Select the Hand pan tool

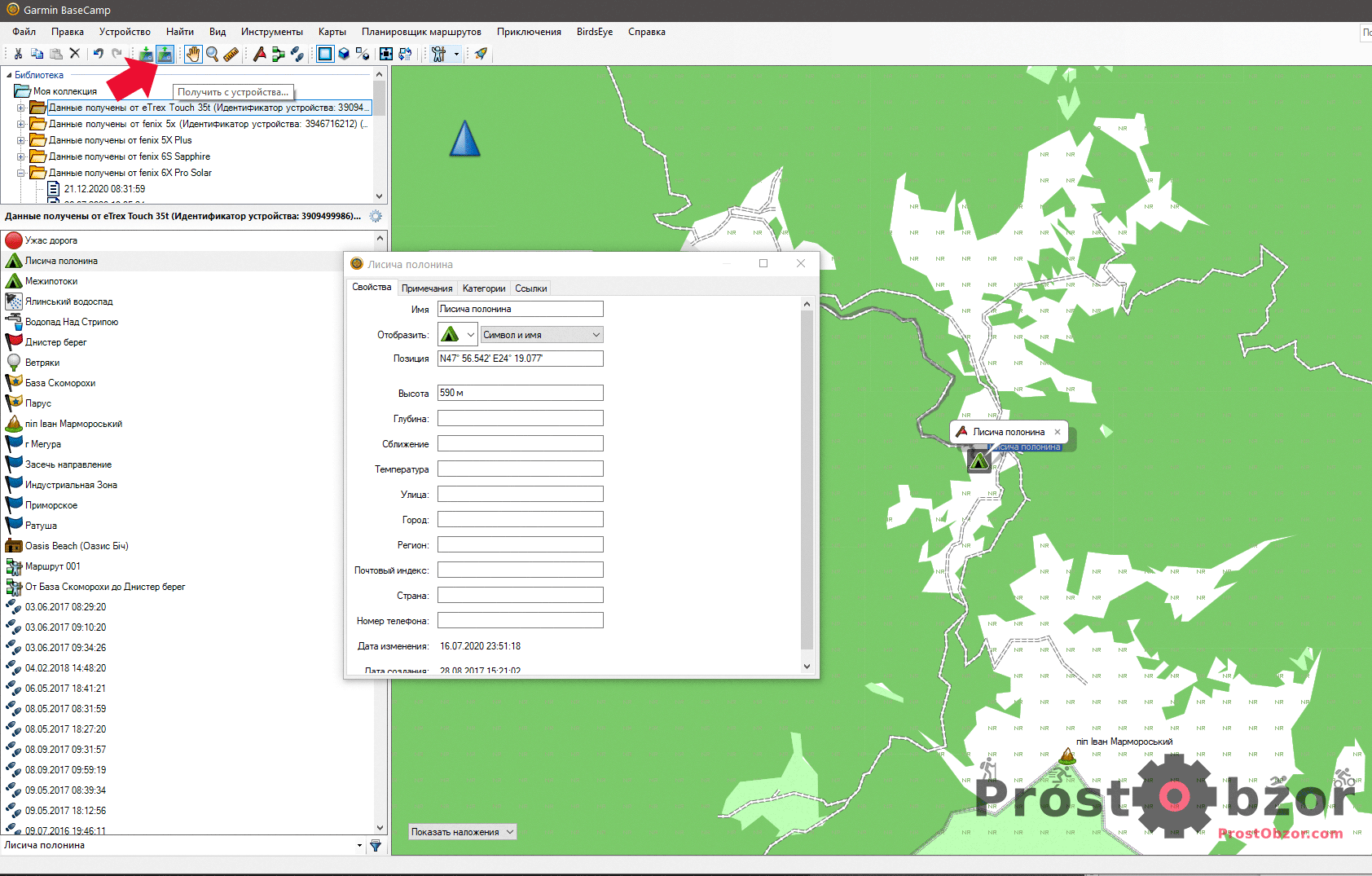tap(192, 54)
